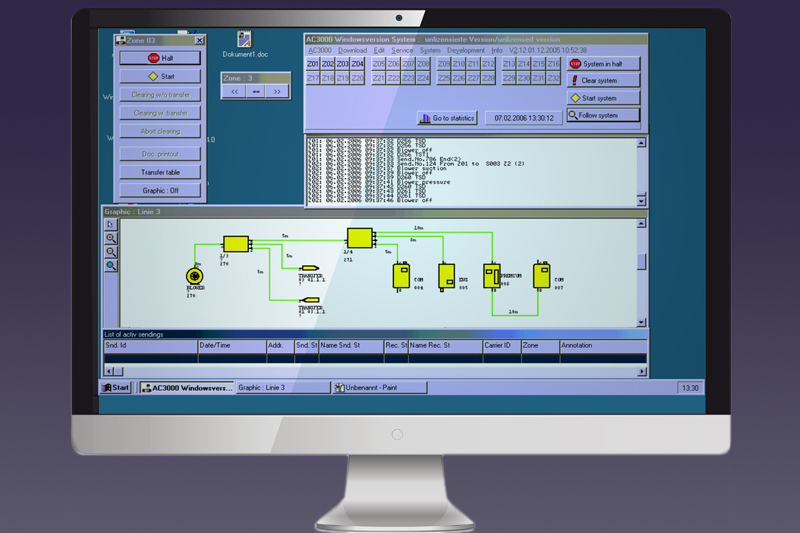Toggle zone button Z05

(x=379, y=64)
